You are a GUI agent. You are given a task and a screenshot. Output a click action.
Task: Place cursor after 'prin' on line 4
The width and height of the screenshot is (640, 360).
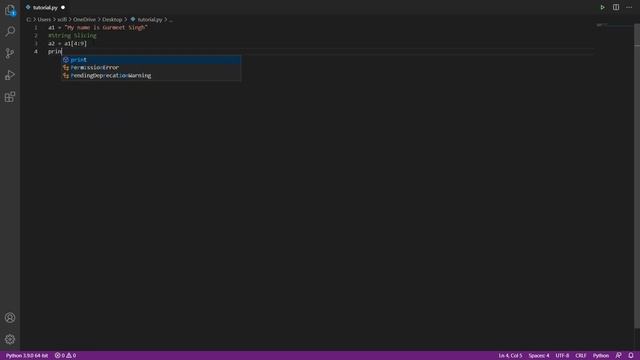(x=62, y=51)
